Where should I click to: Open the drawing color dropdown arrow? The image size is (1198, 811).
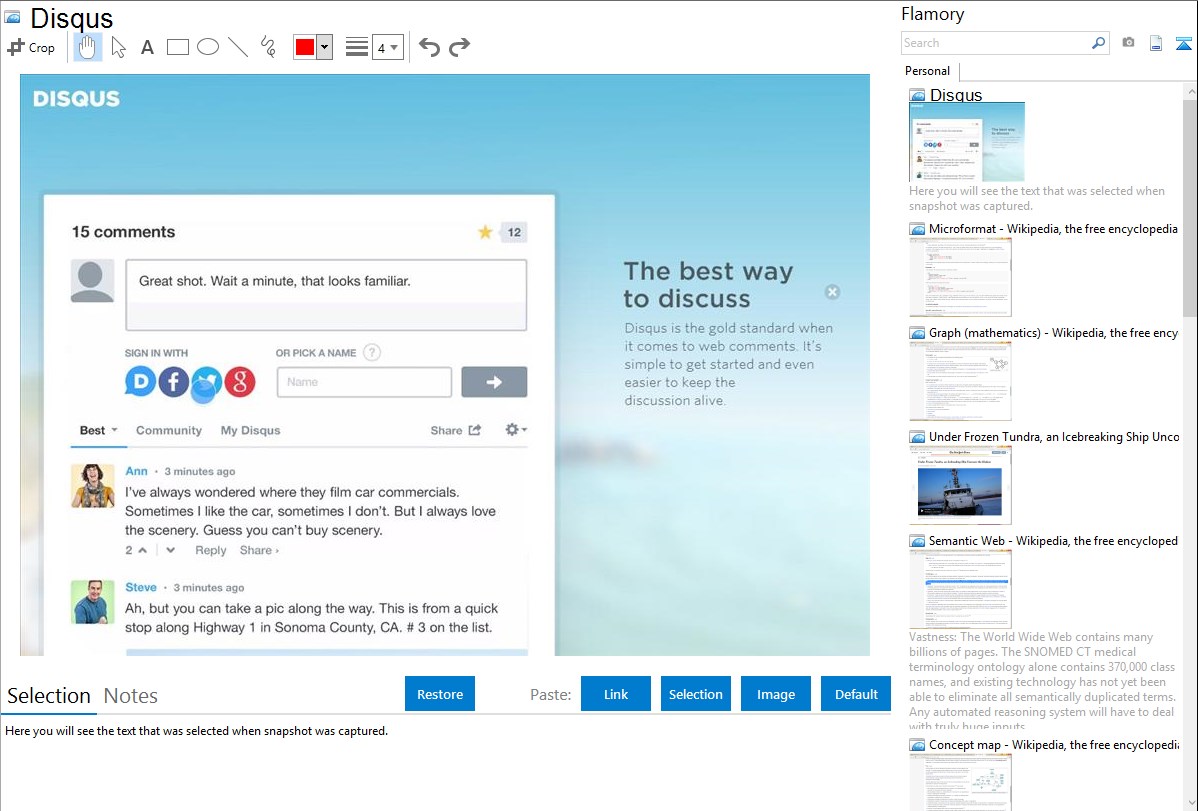(x=325, y=47)
